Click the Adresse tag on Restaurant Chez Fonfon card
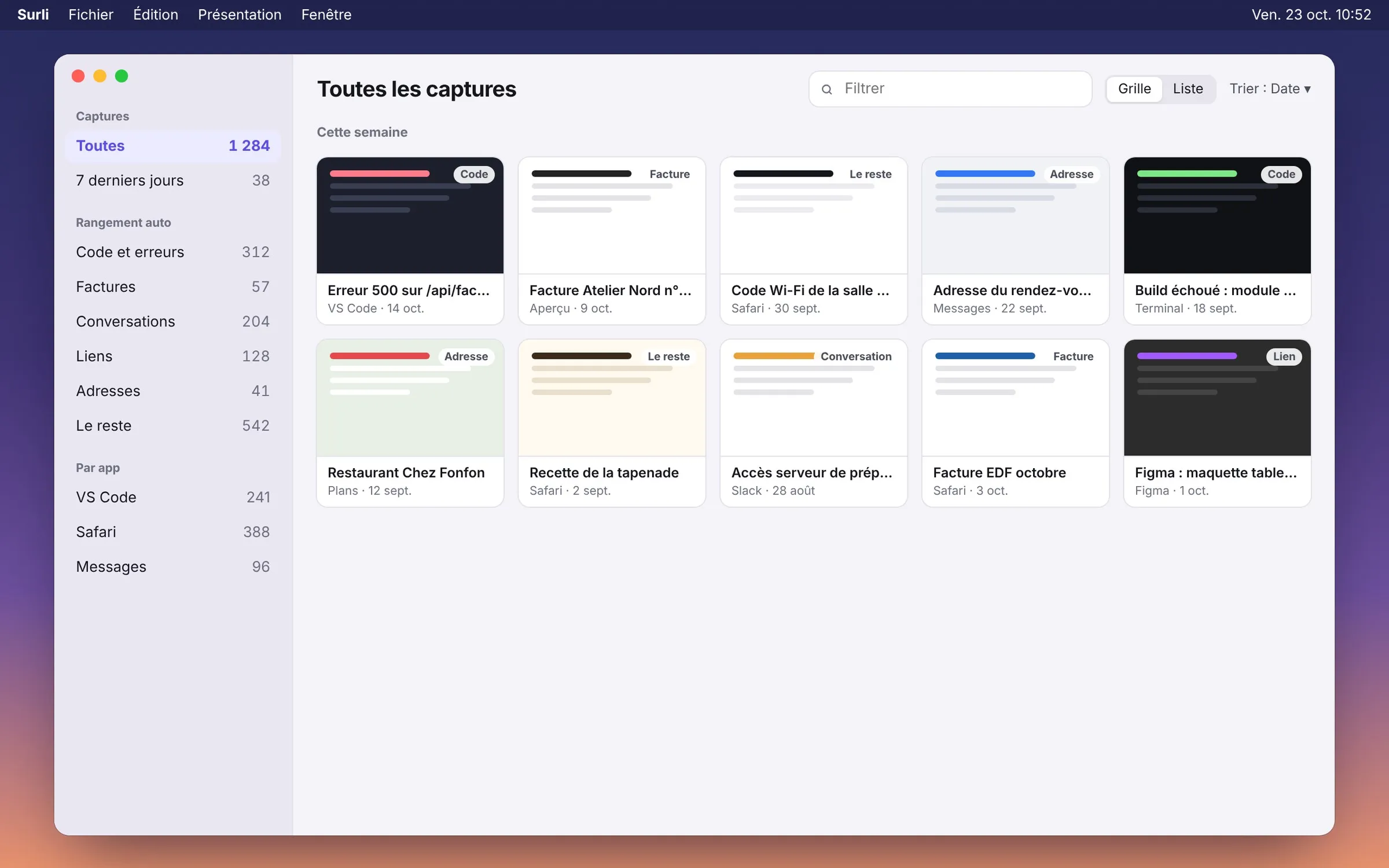1389x868 pixels. click(x=466, y=356)
